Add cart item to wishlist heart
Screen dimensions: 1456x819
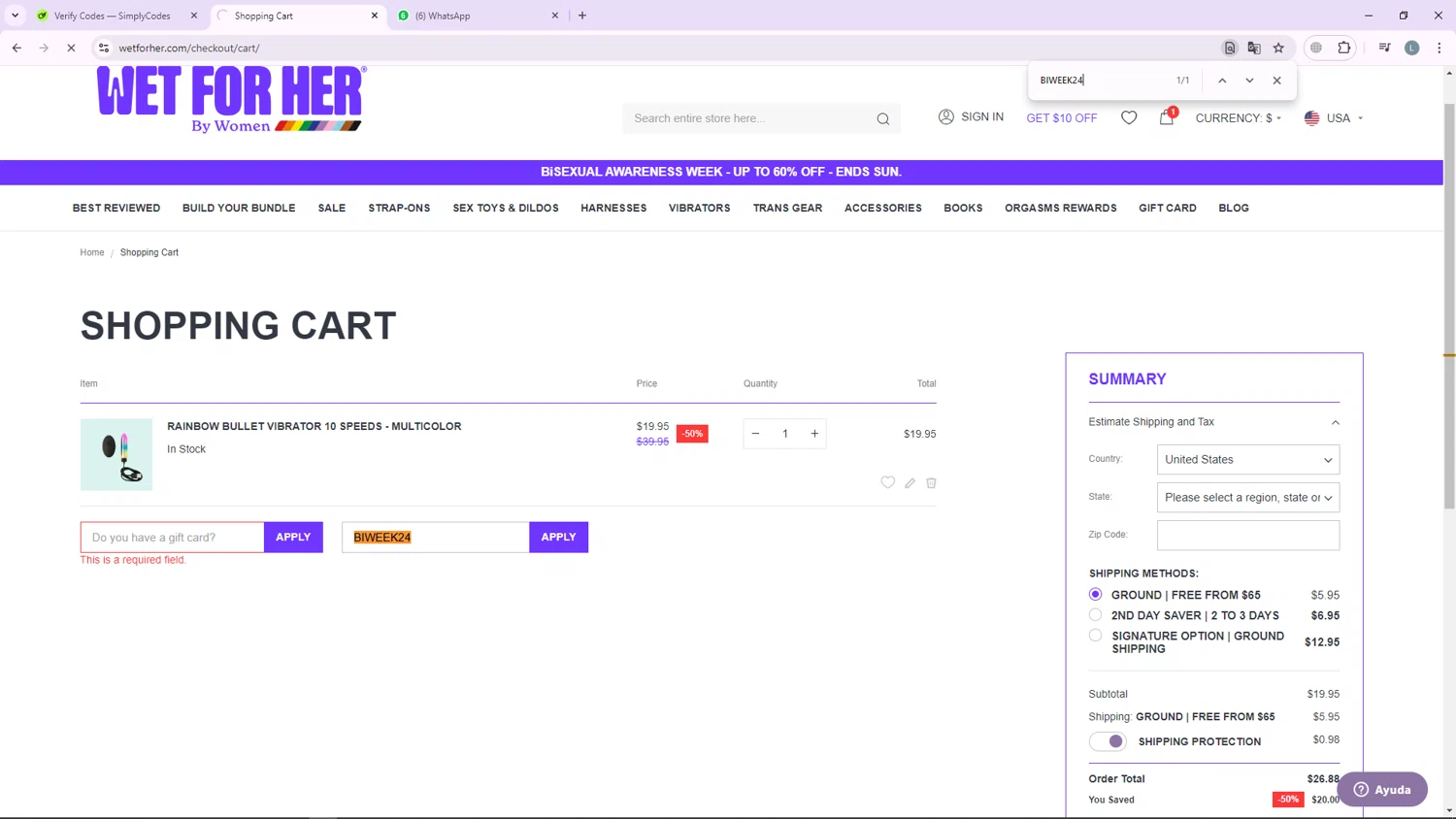[x=887, y=482]
